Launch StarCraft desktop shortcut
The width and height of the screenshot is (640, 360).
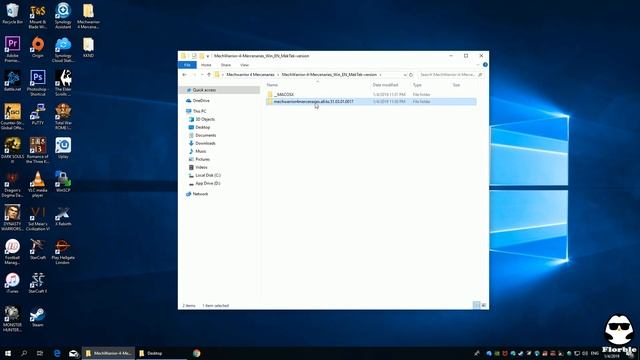click(x=38, y=249)
